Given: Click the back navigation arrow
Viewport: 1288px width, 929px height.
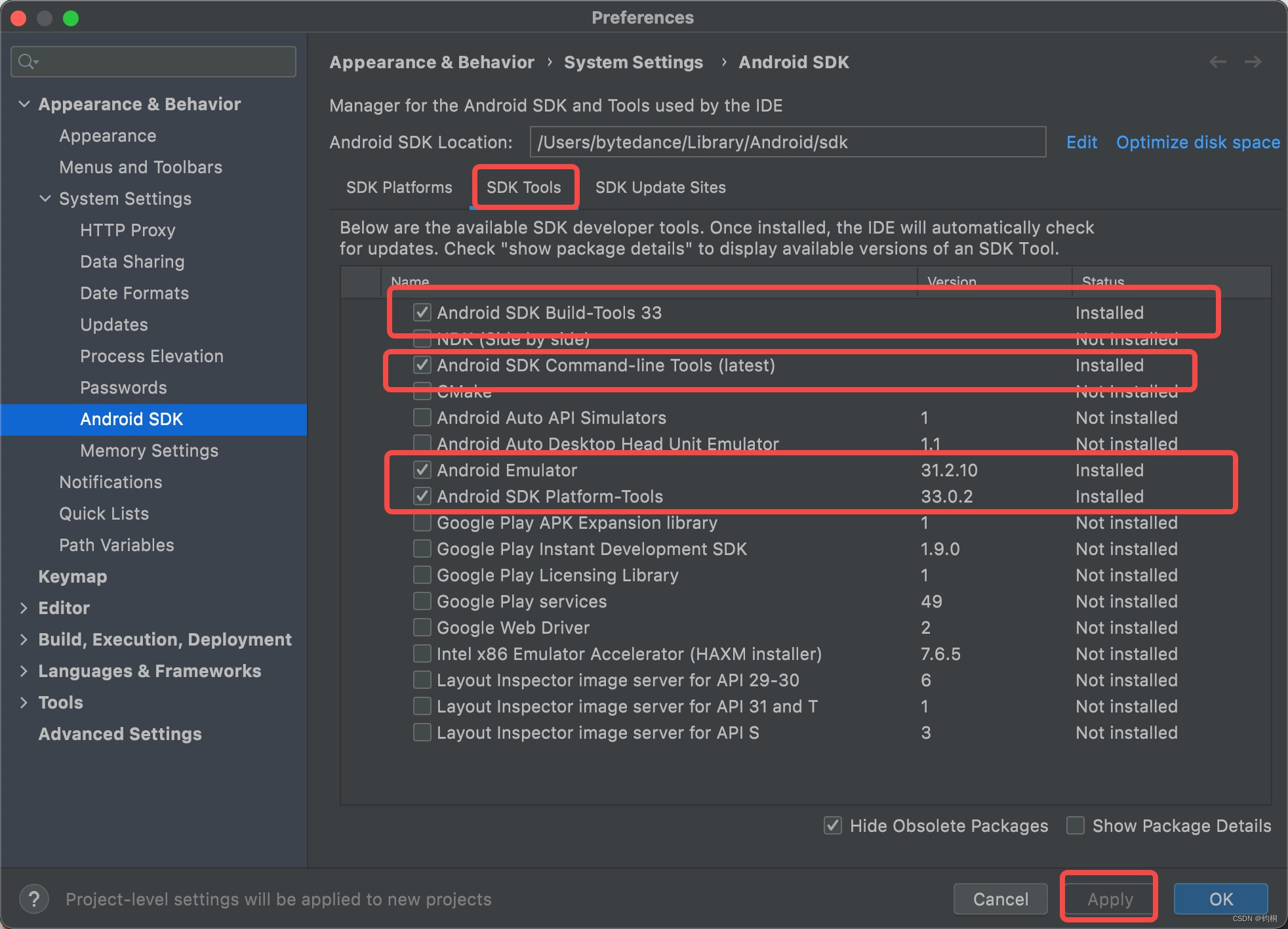Looking at the screenshot, I should (x=1218, y=62).
